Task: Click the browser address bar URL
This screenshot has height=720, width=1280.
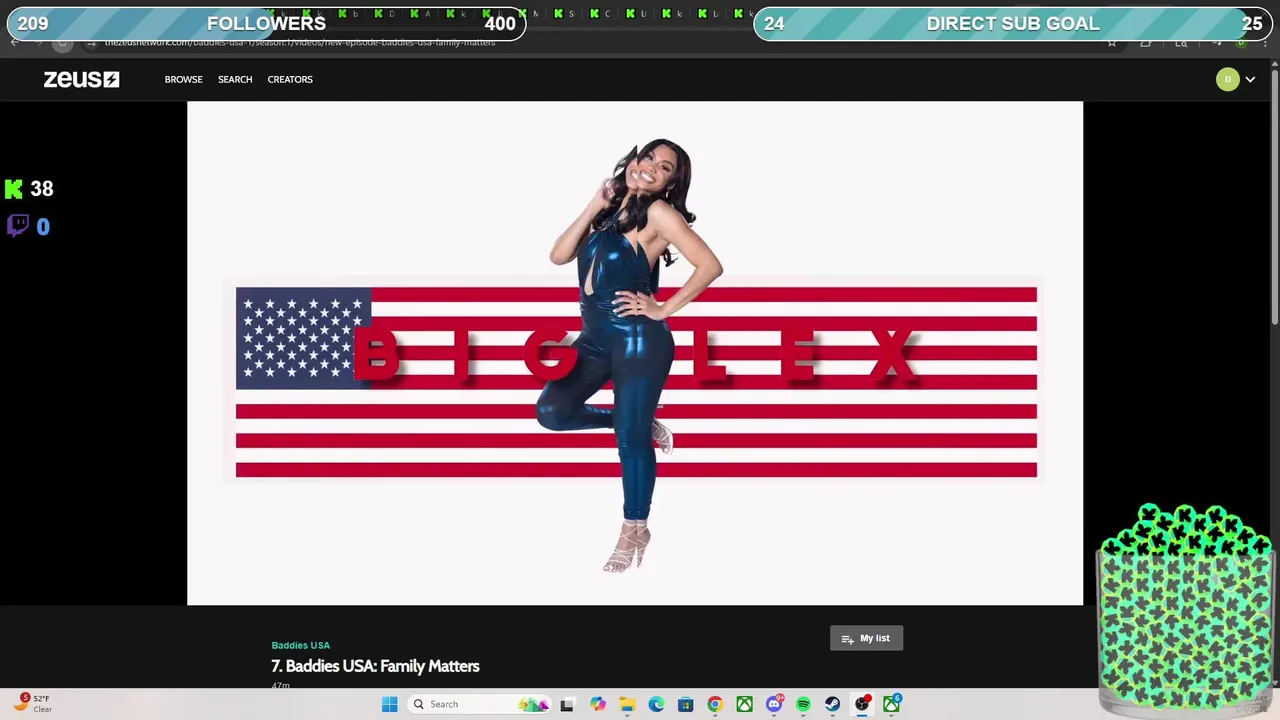Action: tap(300, 43)
